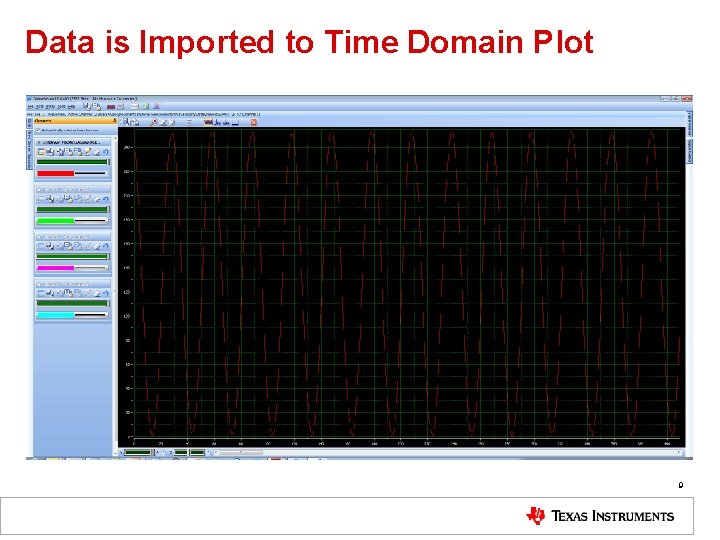The height and width of the screenshot is (540, 720).
Task: Open the upper vertical tab on left edge
Action: click(x=30, y=123)
